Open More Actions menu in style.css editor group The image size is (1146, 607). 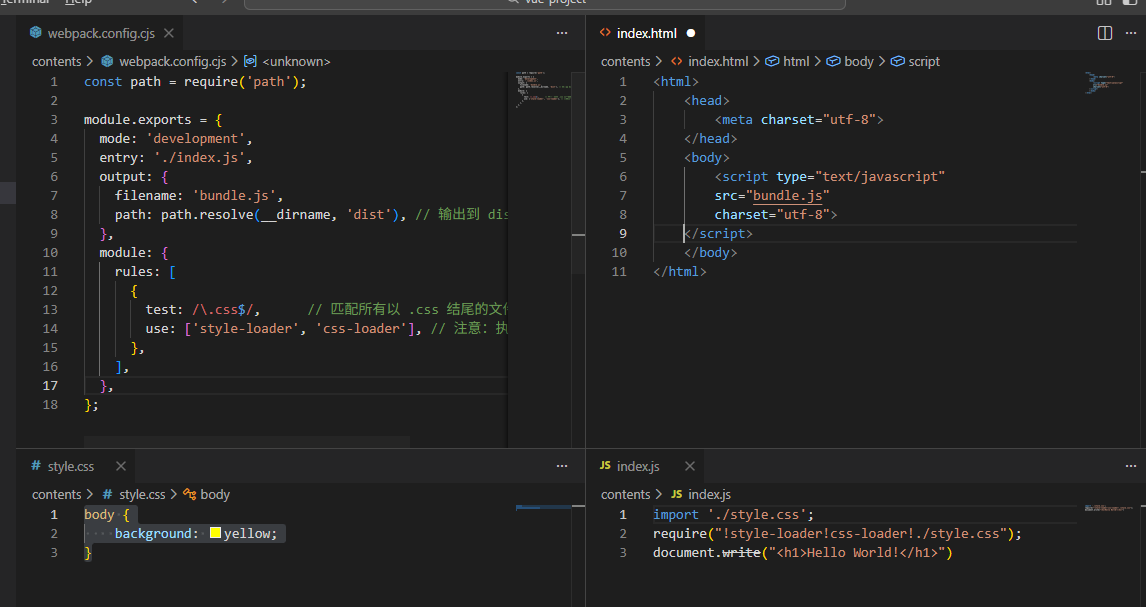point(561,466)
